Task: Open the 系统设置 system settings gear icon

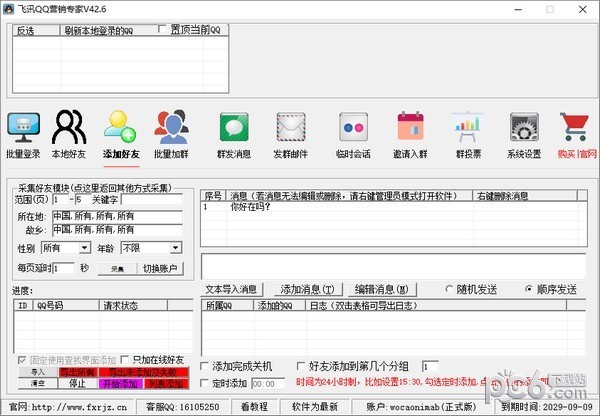Action: tap(524, 127)
